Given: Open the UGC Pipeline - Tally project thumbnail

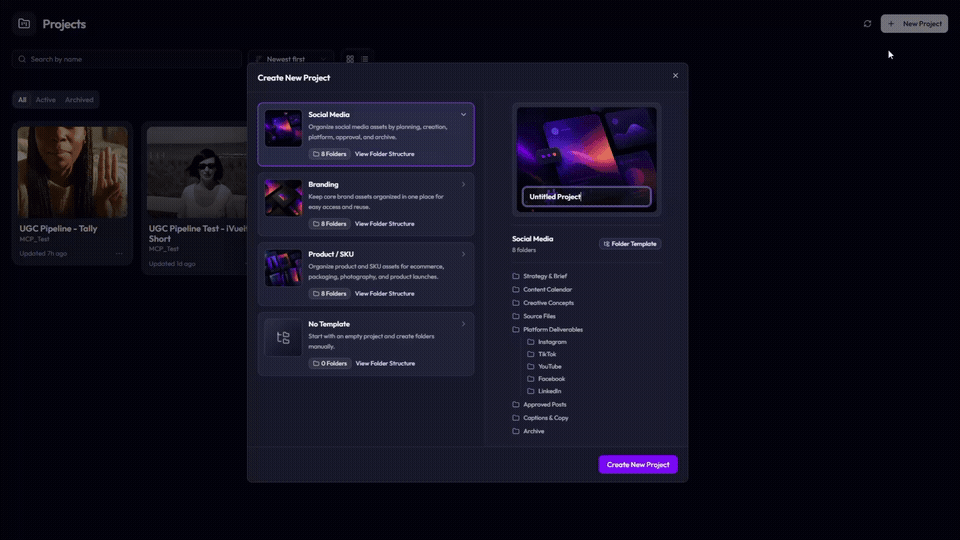Looking at the screenshot, I should point(73,172).
